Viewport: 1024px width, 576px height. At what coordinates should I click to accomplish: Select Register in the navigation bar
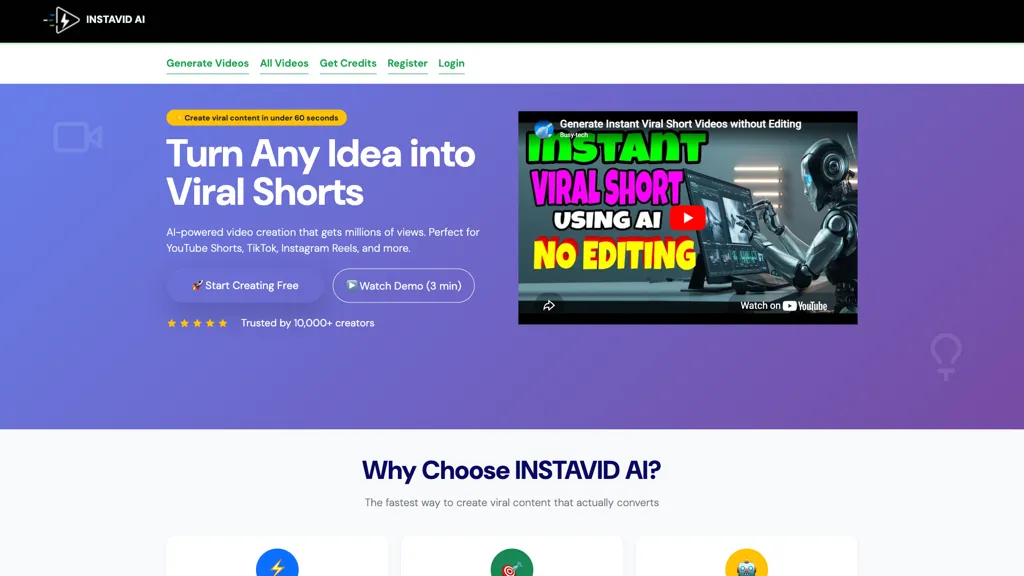408,63
